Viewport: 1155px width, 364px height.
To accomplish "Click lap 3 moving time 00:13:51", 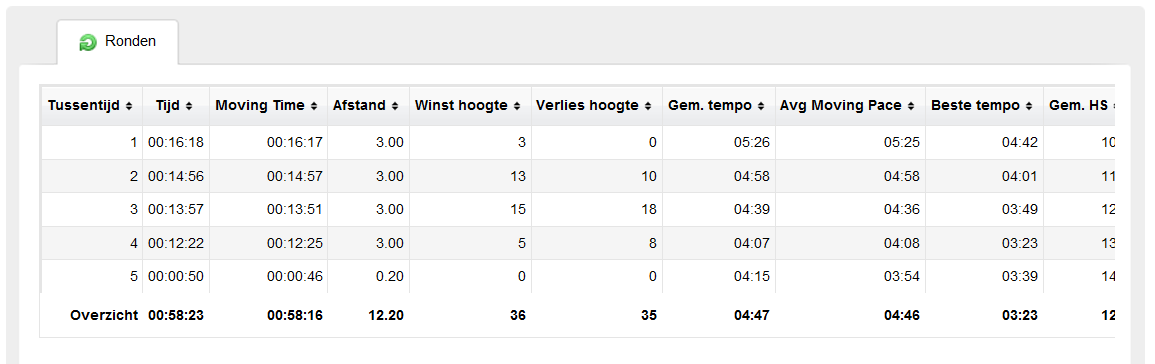I will (x=295, y=209).
